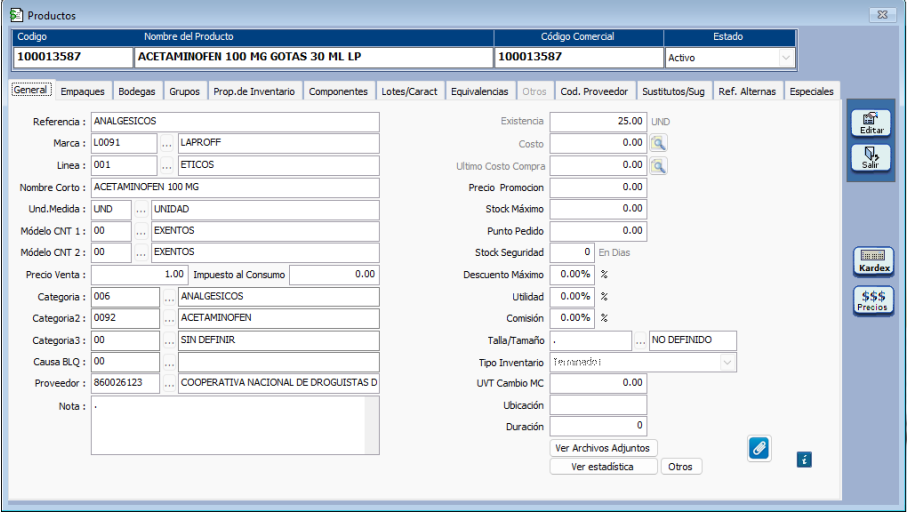Open the Lotes/Caract tab
909x515 pixels.
click(x=409, y=91)
